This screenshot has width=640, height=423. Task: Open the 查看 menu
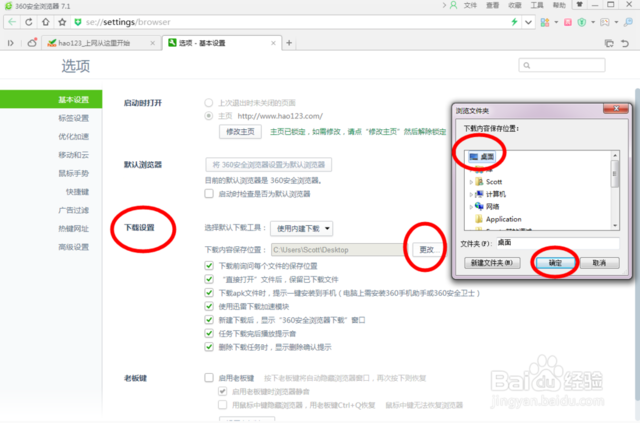(x=493, y=5)
